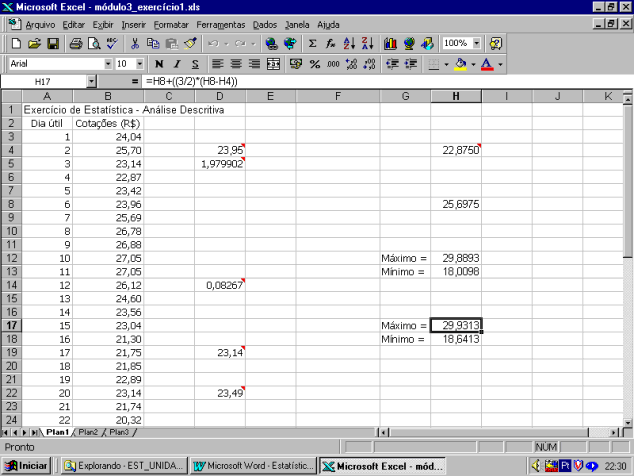Open the Formatar menu

pyautogui.click(x=171, y=23)
